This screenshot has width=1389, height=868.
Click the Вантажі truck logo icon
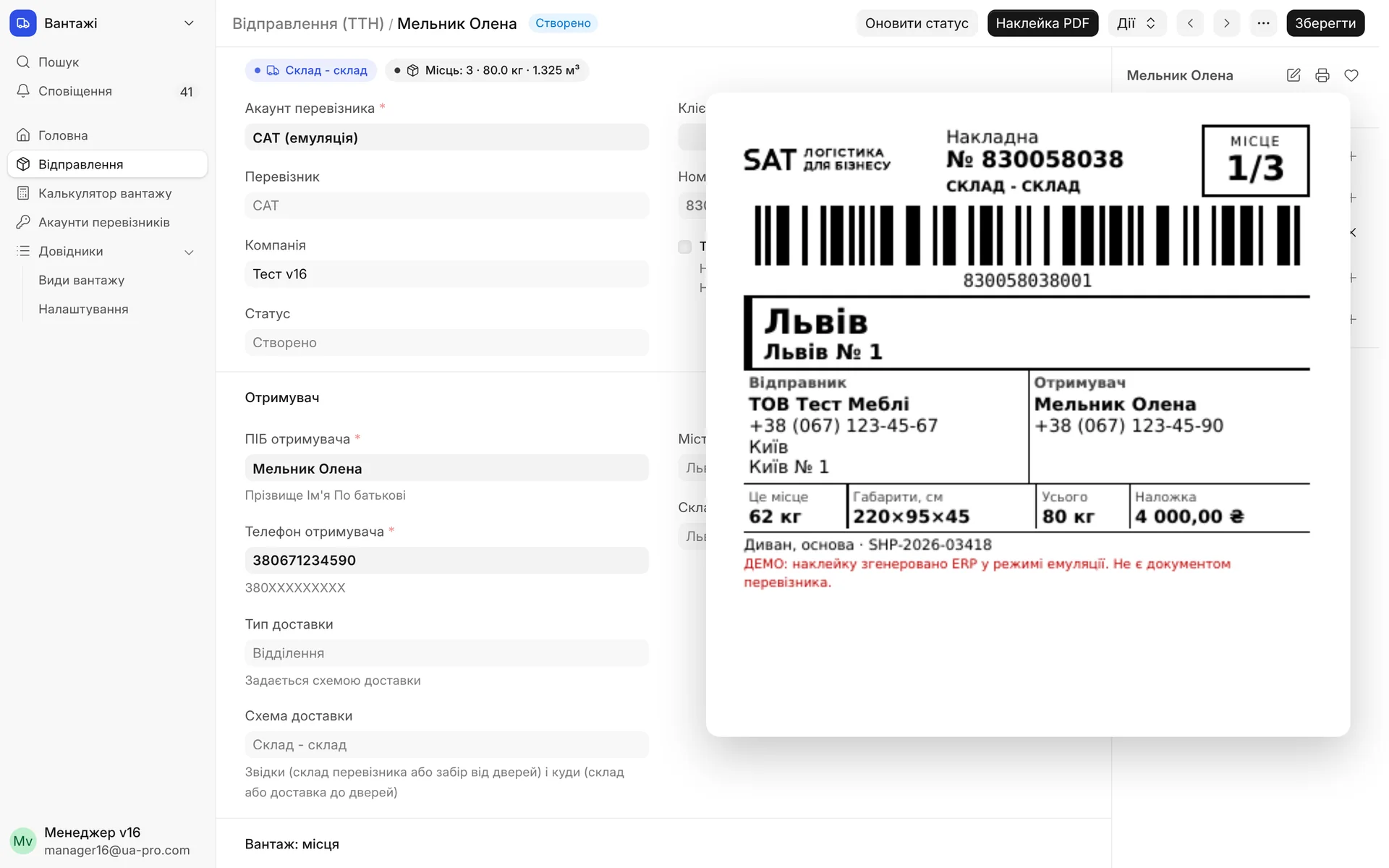[23, 23]
